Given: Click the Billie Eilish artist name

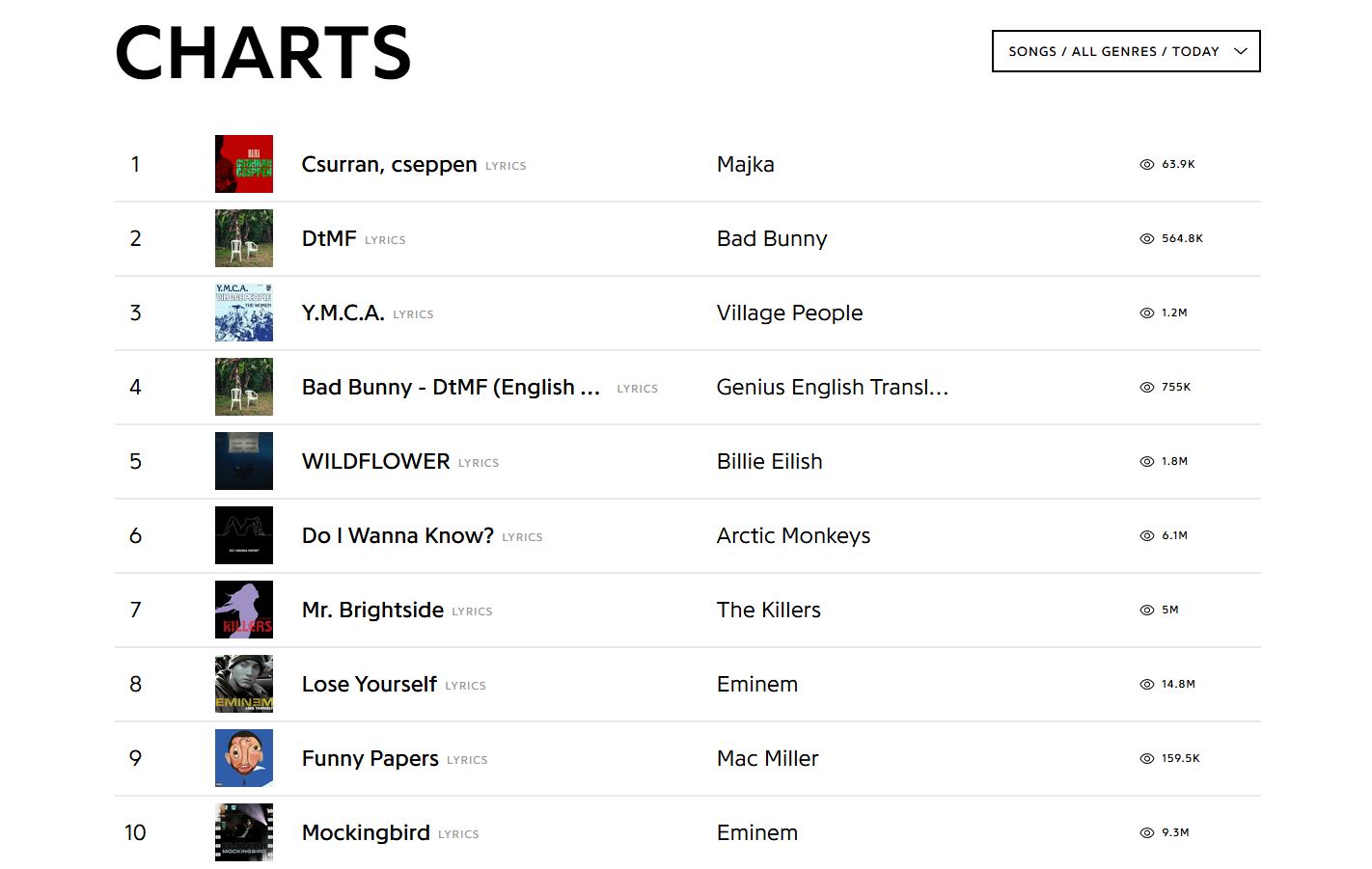Looking at the screenshot, I should [769, 461].
